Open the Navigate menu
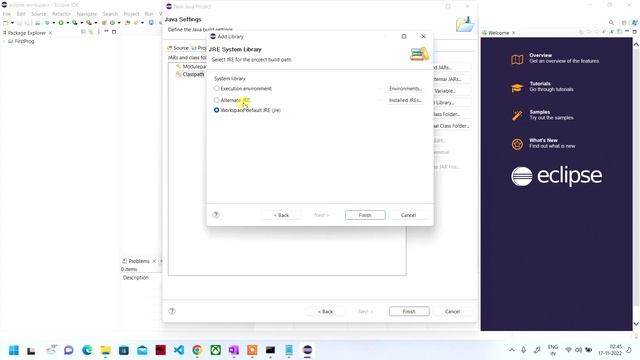Viewport: 640px width, 360px height. point(87,14)
